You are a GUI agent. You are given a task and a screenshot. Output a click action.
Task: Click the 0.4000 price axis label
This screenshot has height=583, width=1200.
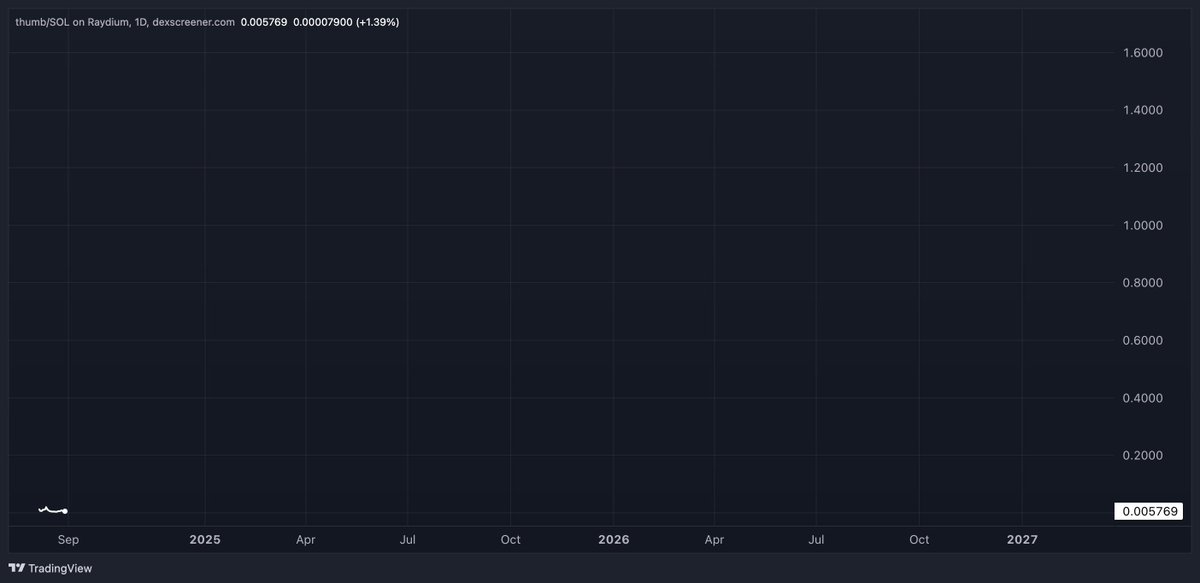pos(1142,398)
